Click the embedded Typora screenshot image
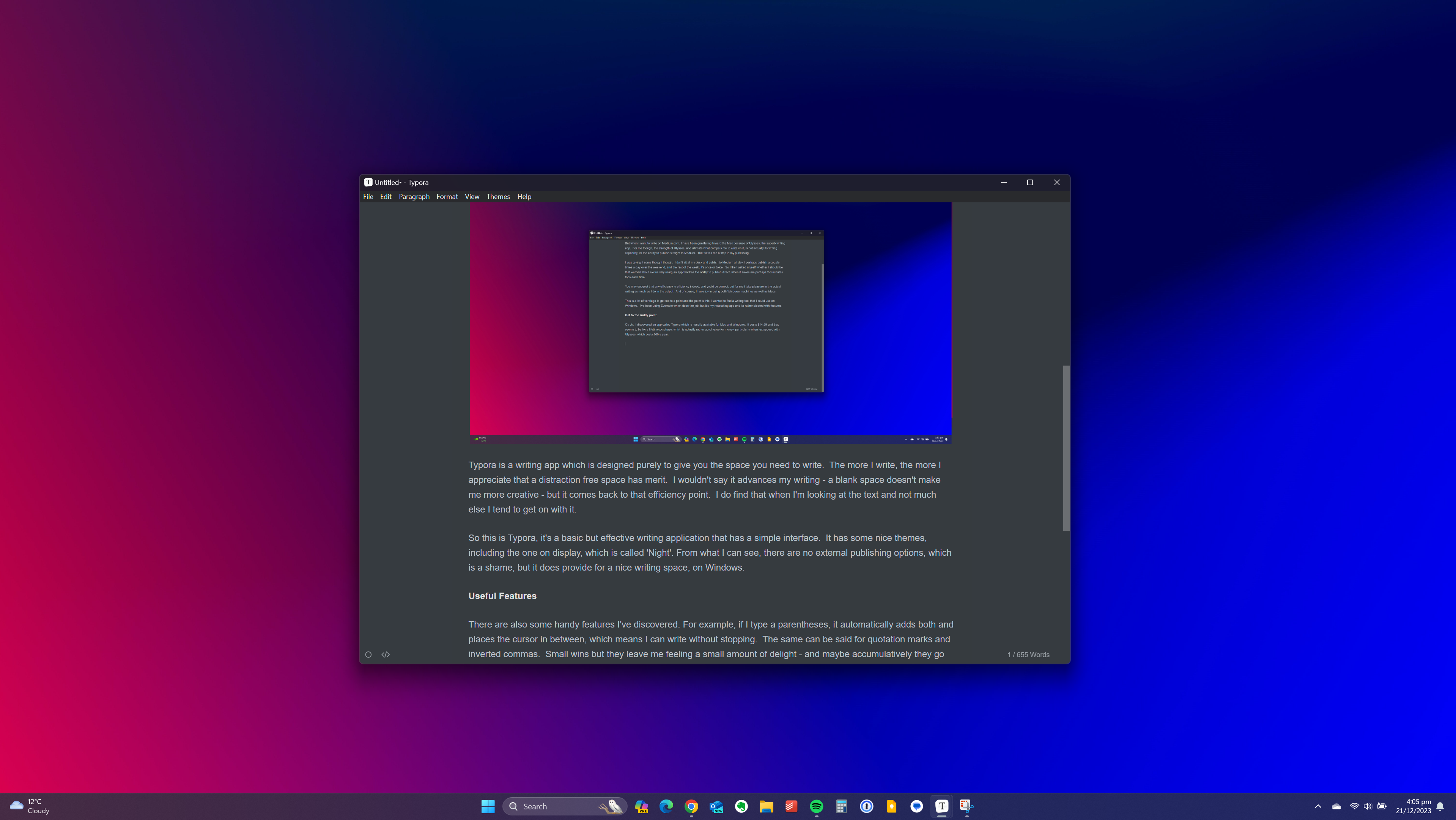 click(710, 322)
